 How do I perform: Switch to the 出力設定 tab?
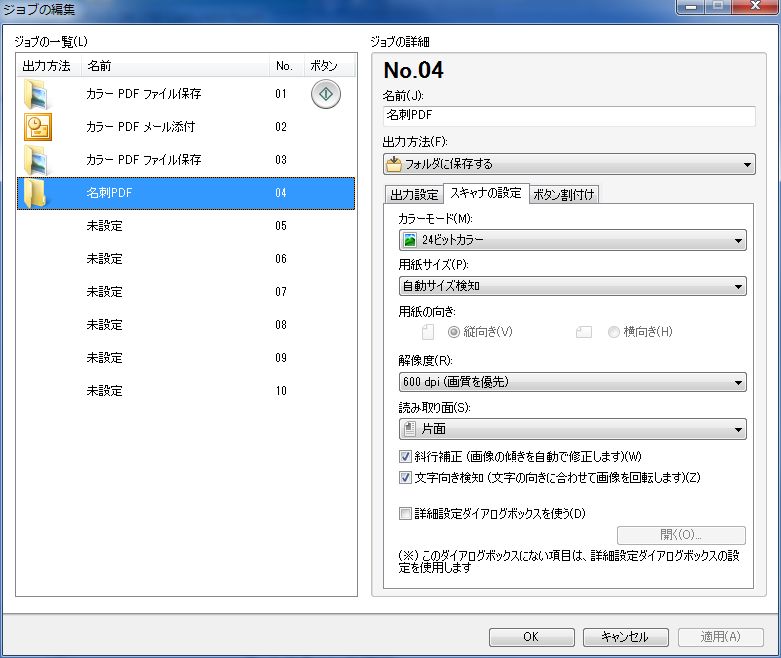pos(414,195)
